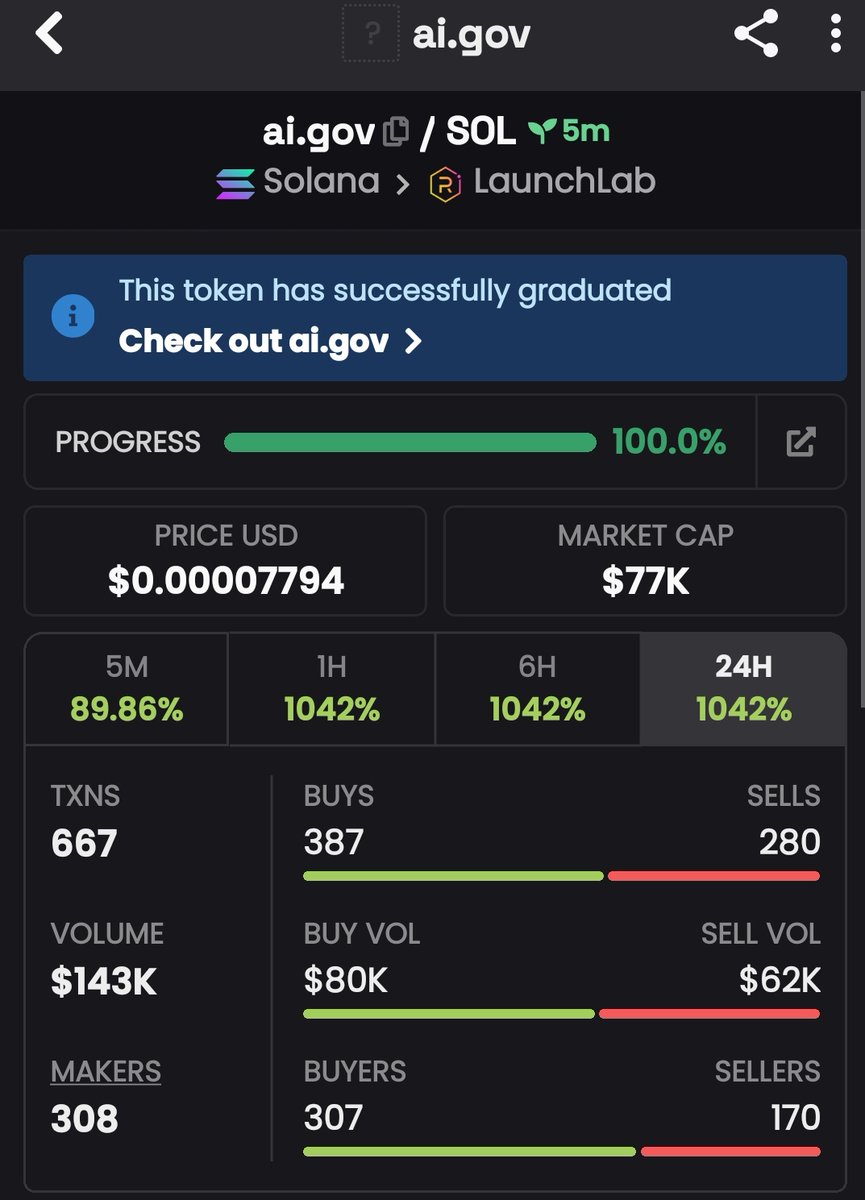Tap chevron between Solana and LaunchLab
The height and width of the screenshot is (1200, 865).
(x=403, y=185)
